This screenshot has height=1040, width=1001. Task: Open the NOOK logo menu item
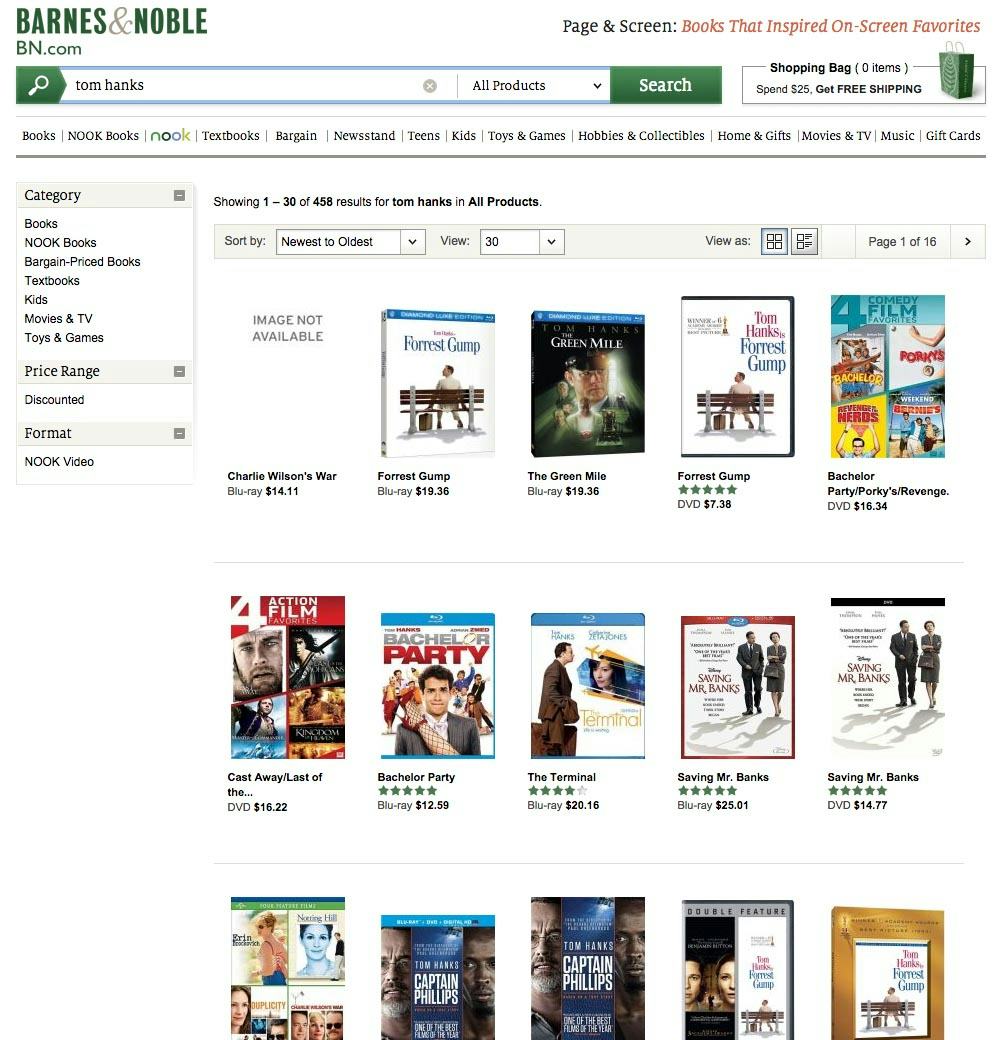click(170, 136)
